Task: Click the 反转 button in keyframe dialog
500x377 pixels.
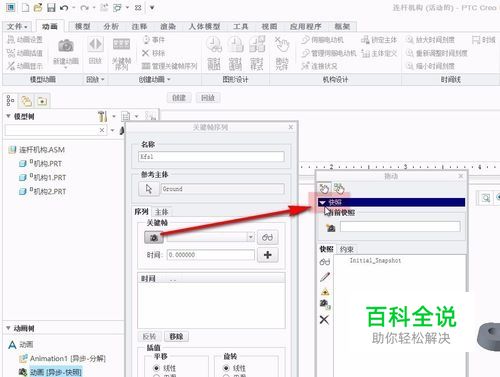Action: (149, 336)
